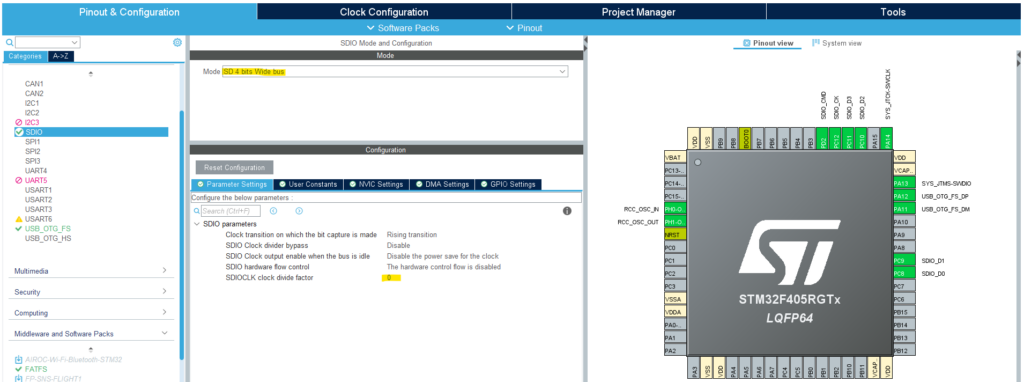The height and width of the screenshot is (382, 1024).
Task: Click the next search result arrow icon
Action: pyautogui.click(x=299, y=211)
